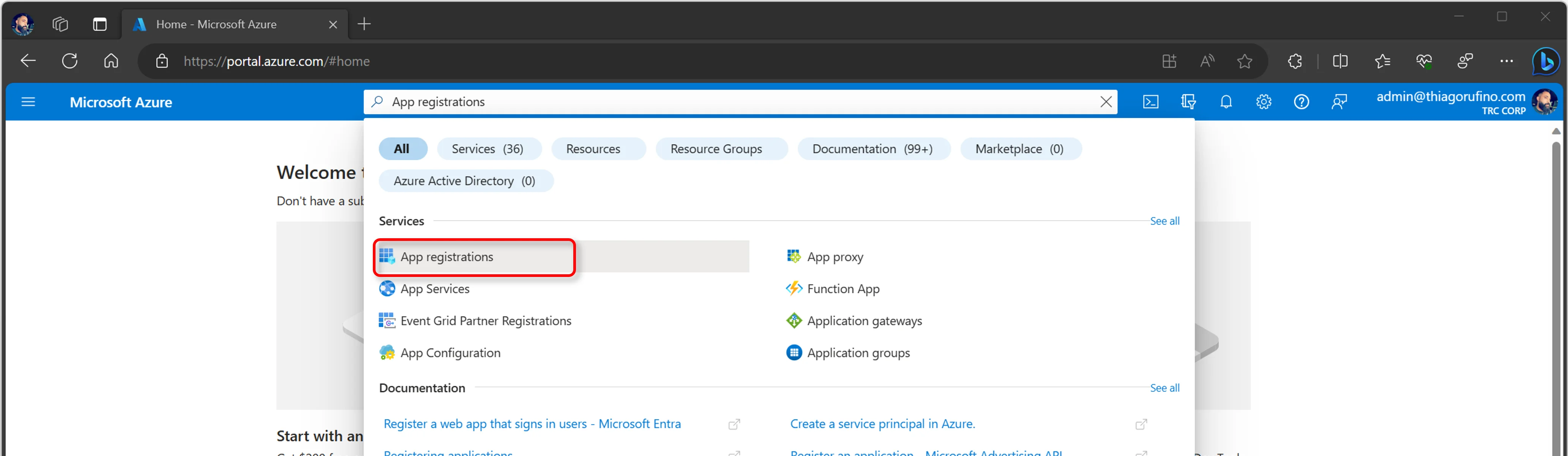Image resolution: width=1568 pixels, height=456 pixels.
Task: Click the Read aloud icon in address bar
Action: tap(1207, 61)
